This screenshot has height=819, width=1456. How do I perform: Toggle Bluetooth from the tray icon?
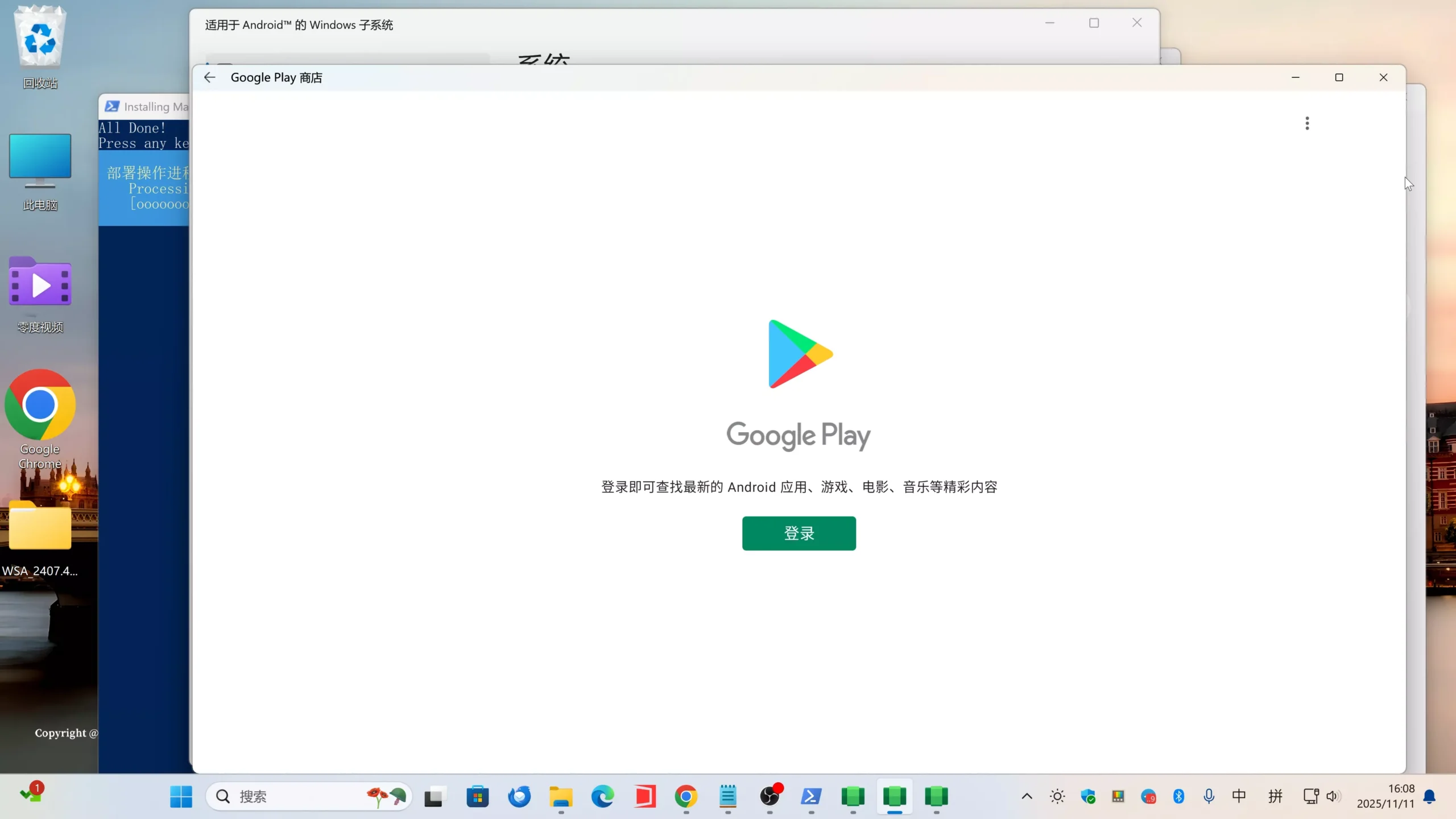[1178, 796]
